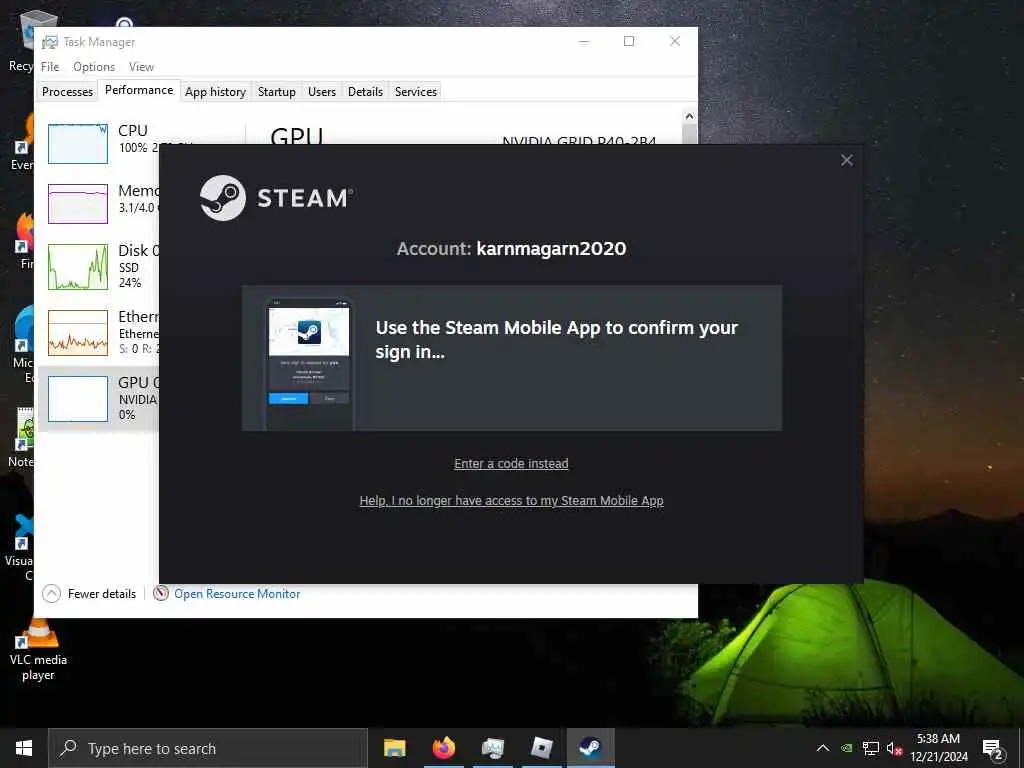The image size is (1024, 768).
Task: Open App history tab in Task Manager
Action: [216, 91]
